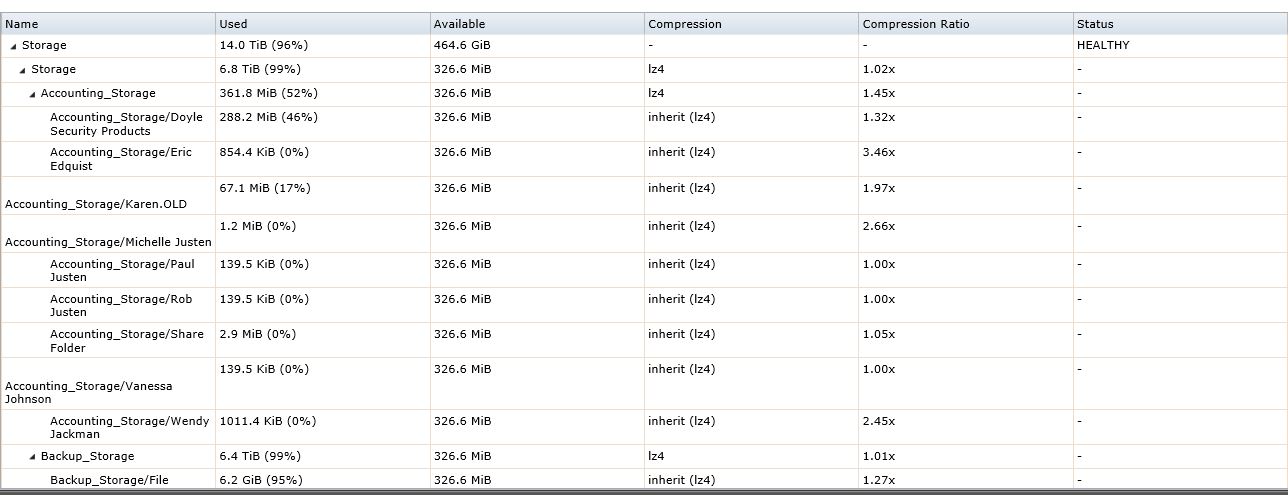Click the Compression column header
This screenshot has width=1288, height=495.
click(751, 24)
